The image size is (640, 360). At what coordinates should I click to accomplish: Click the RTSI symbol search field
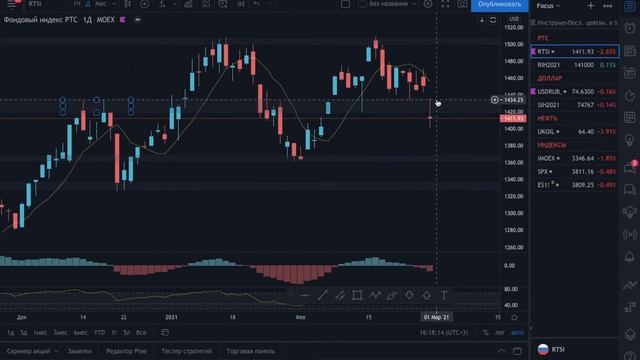35,4
